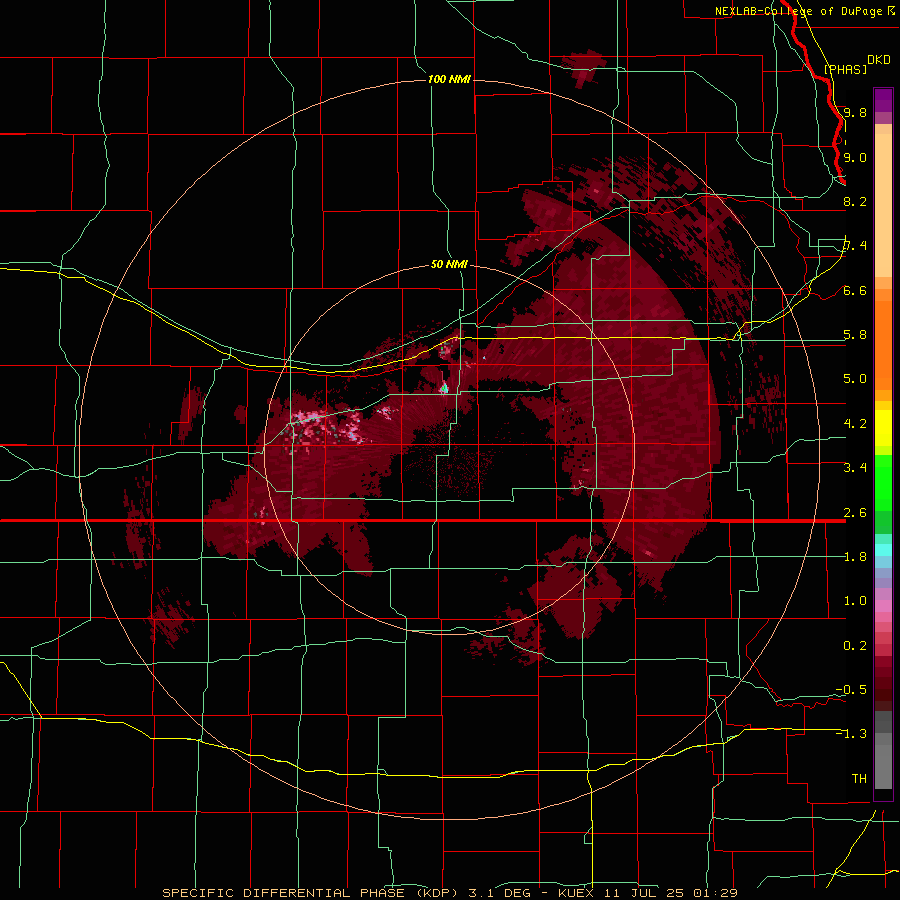Click the 5.0 value on the color scale
The image size is (900, 900).
855,379
